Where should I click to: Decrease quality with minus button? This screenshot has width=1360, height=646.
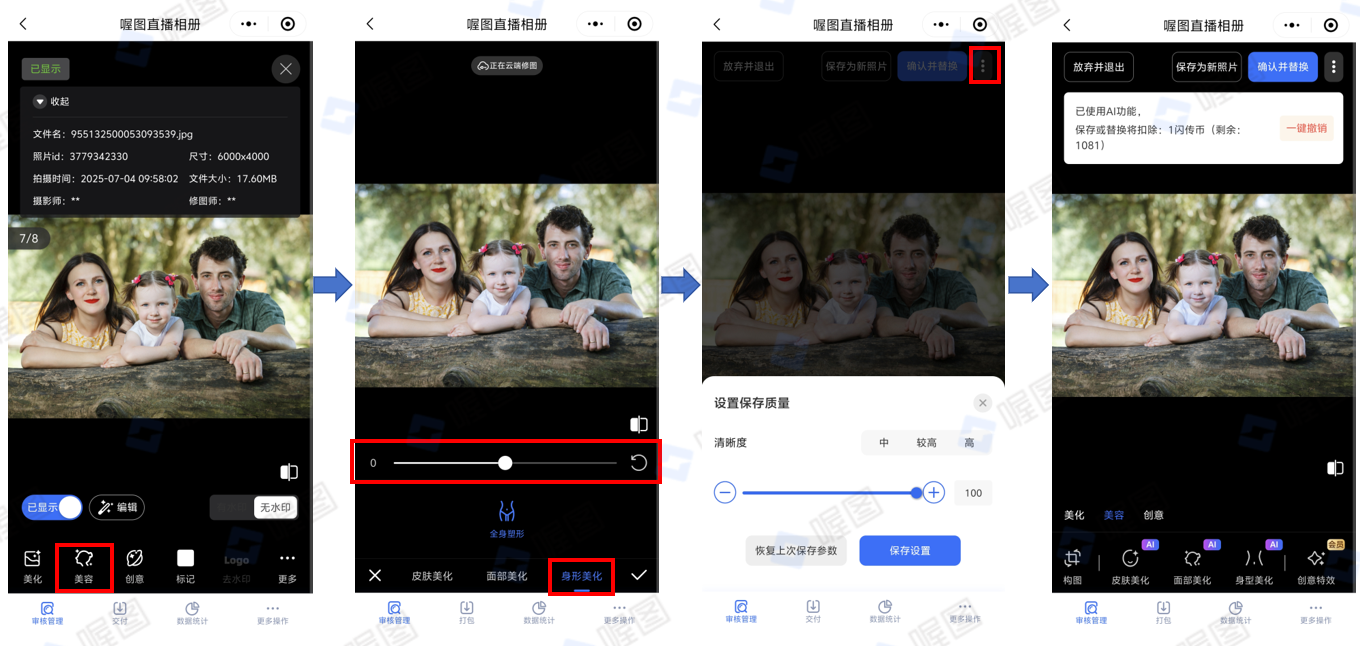[725, 492]
